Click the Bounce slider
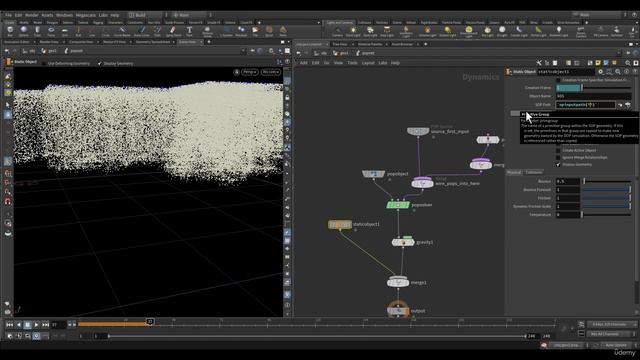The image size is (640, 360). tap(607, 181)
